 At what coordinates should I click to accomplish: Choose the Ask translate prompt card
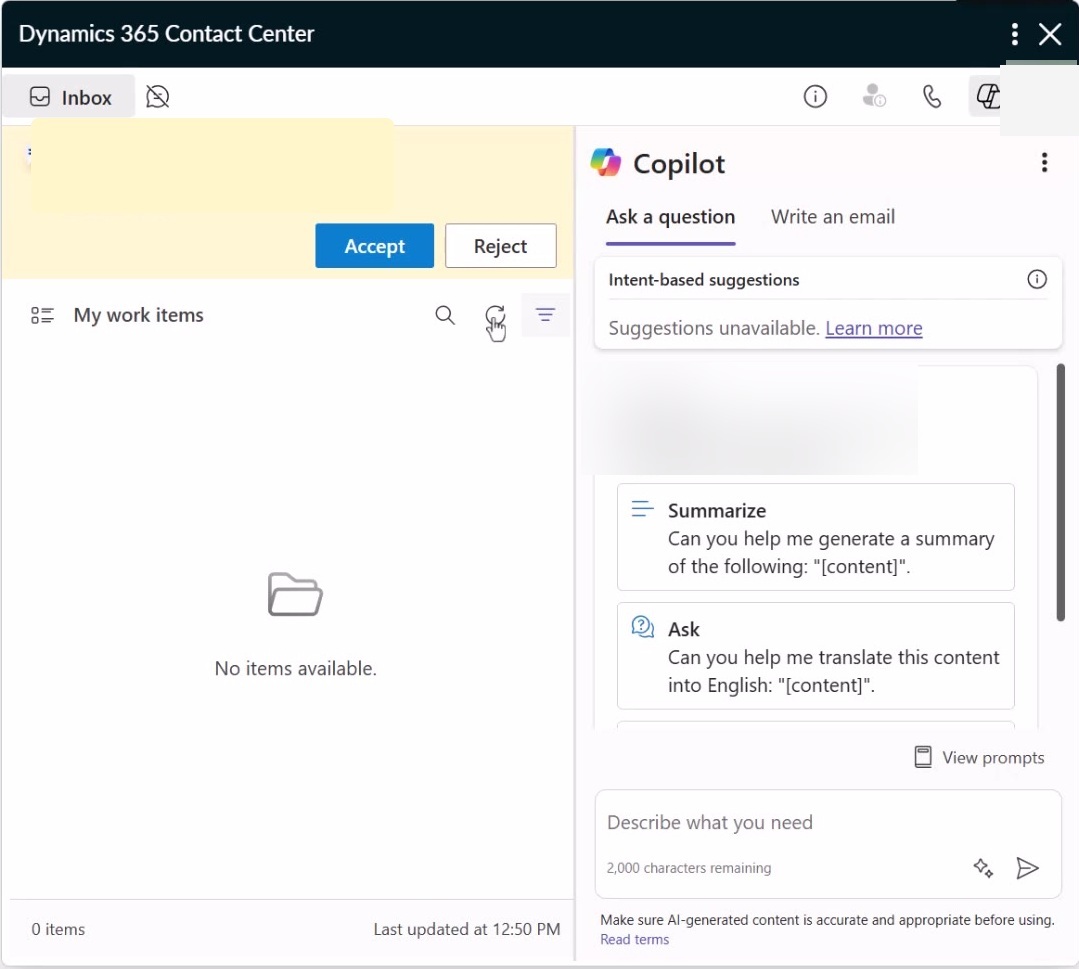pos(815,656)
